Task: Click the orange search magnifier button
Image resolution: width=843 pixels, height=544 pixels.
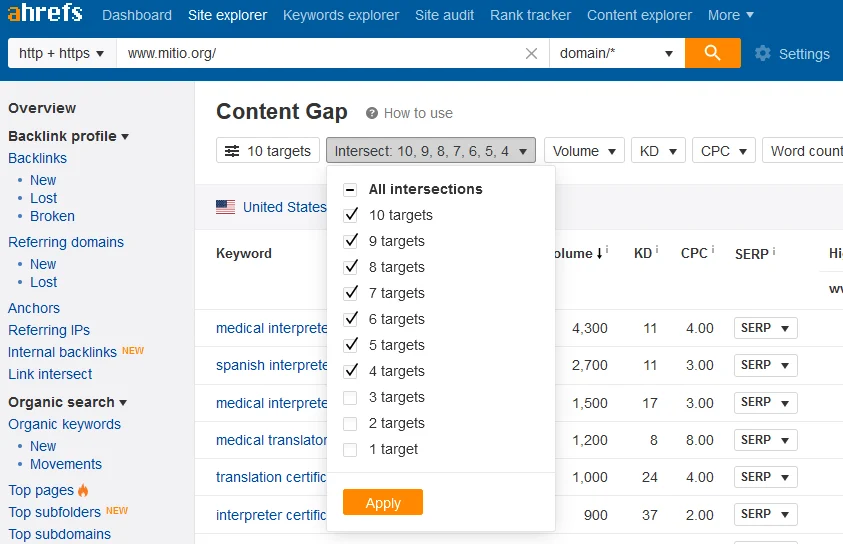Action: 712,53
